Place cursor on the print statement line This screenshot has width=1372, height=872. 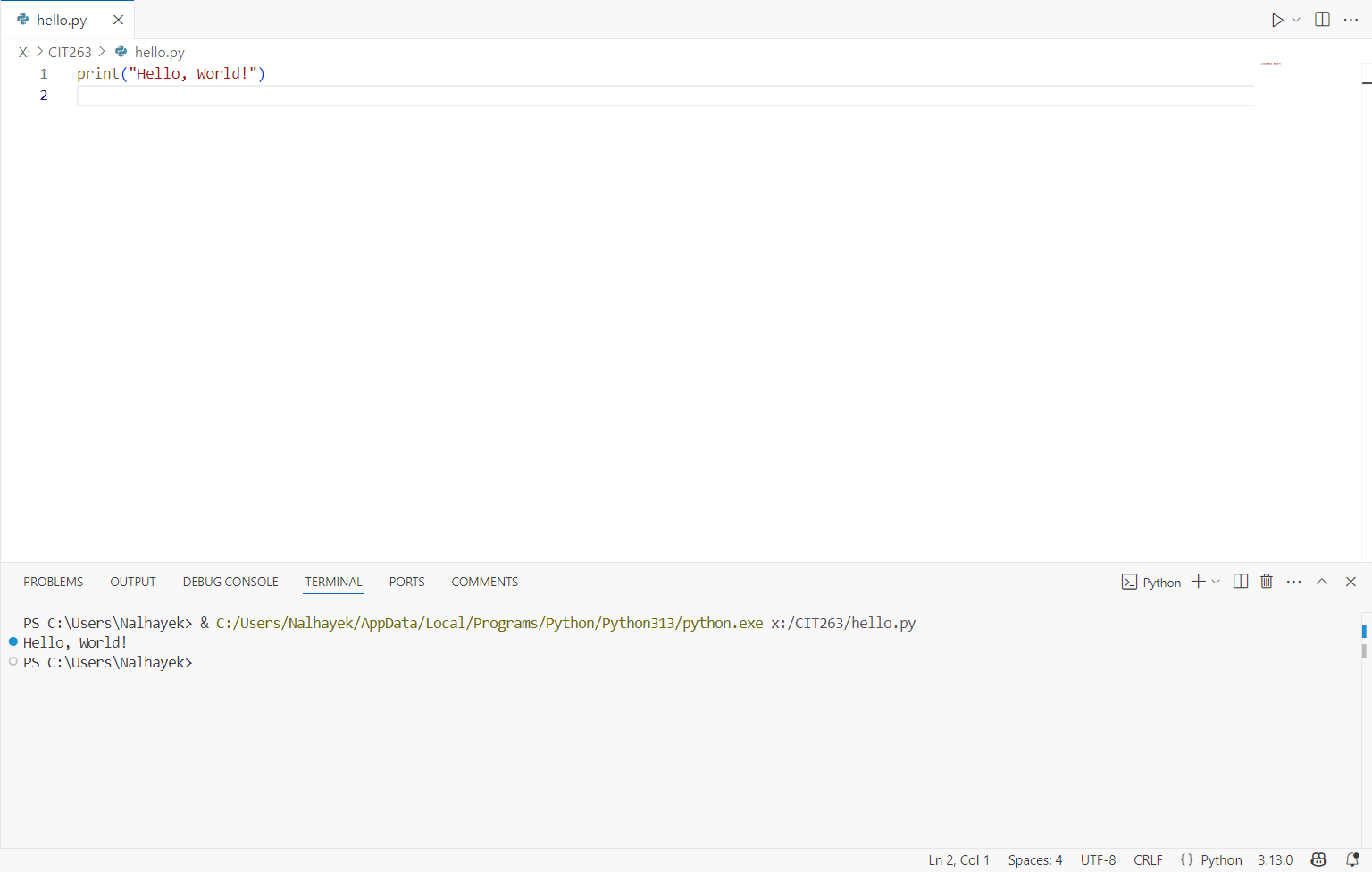click(x=171, y=73)
